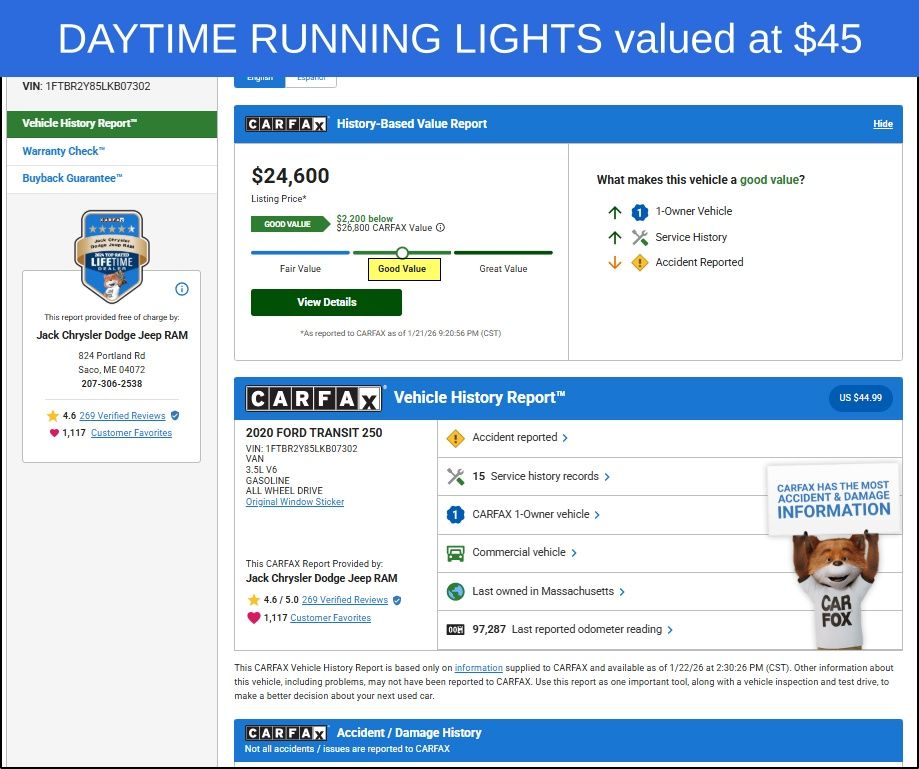Click the View Details button

326,302
